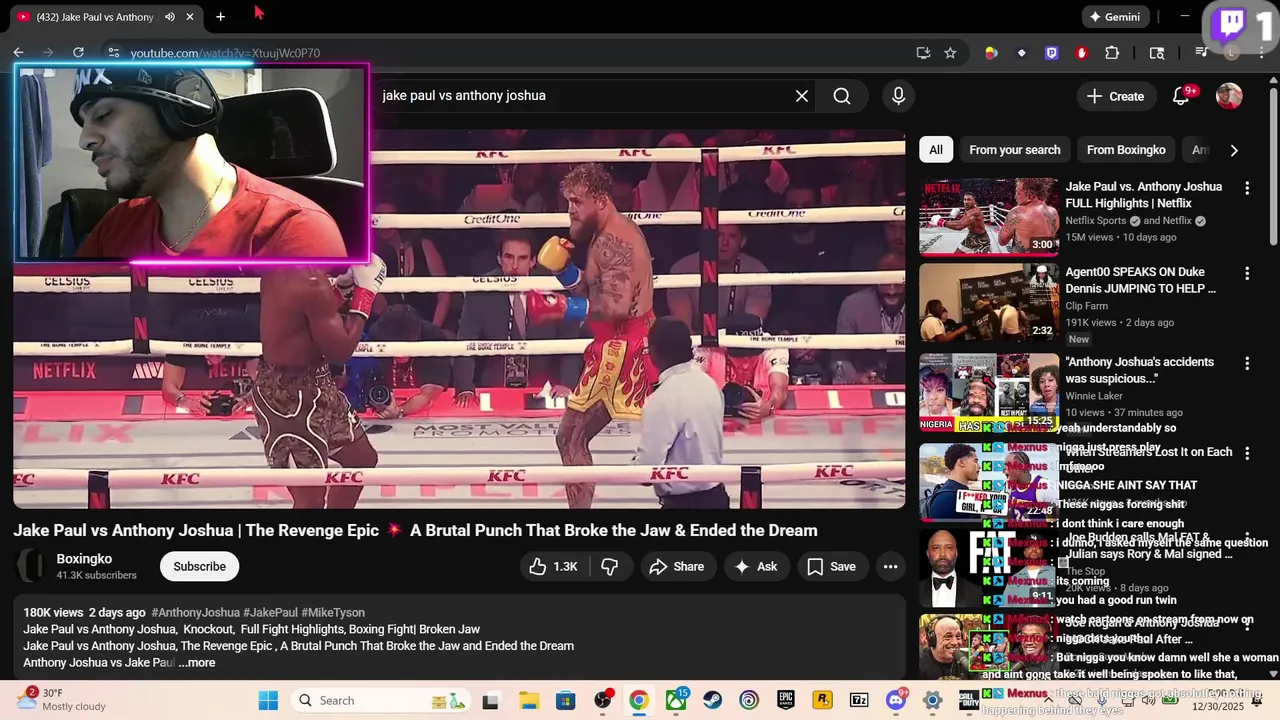Click the Chrome address bar URL
Viewport: 1280px width, 720px height.
click(225, 53)
